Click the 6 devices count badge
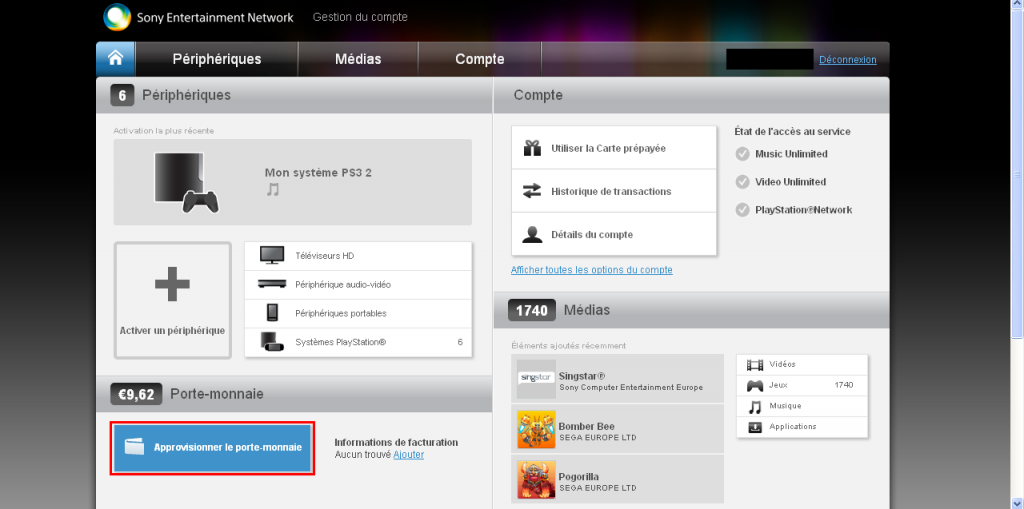 click(122, 95)
